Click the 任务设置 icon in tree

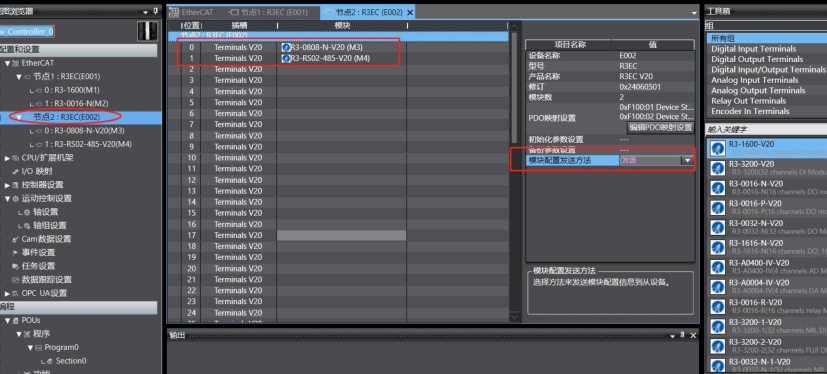(15, 266)
